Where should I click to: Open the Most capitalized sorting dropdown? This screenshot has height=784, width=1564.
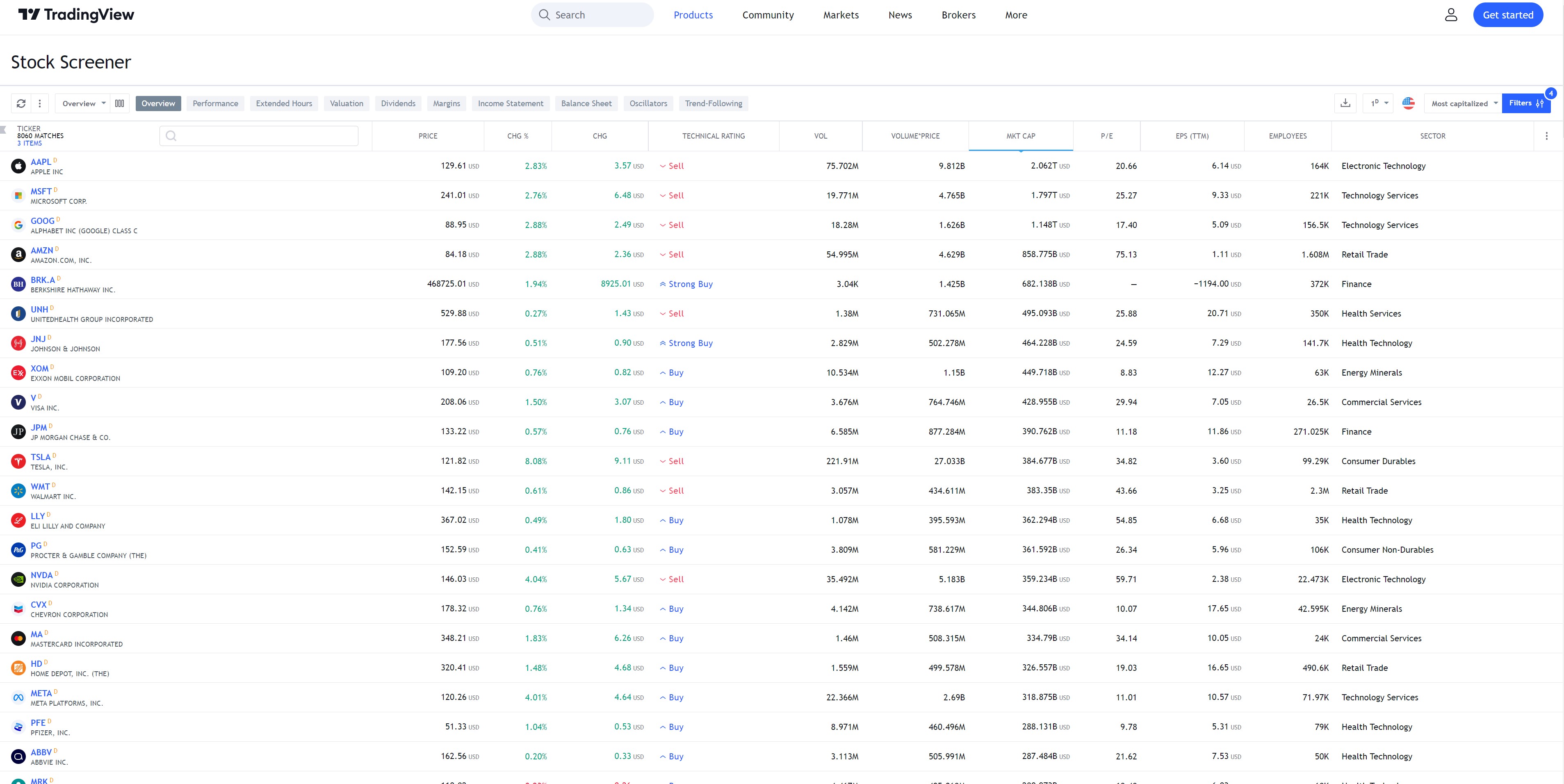[1463, 103]
